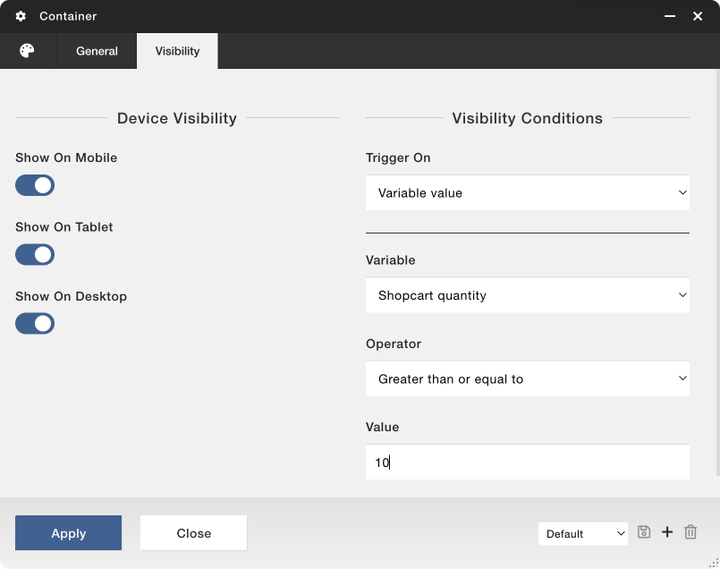The image size is (720, 569).
Task: Open the Trigger On dropdown
Action: click(527, 193)
